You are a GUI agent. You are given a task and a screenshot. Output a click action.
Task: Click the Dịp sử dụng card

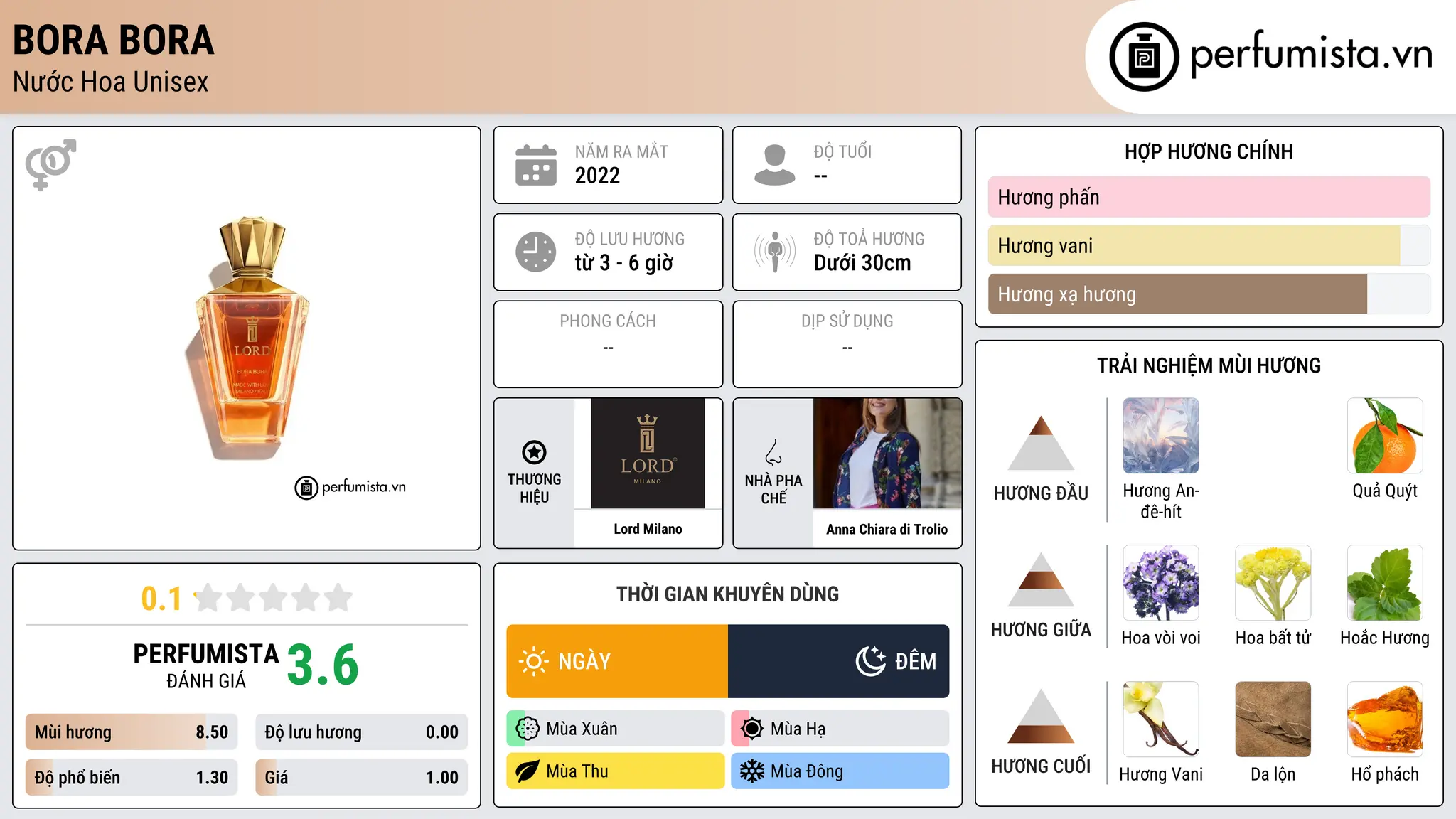[847, 344]
